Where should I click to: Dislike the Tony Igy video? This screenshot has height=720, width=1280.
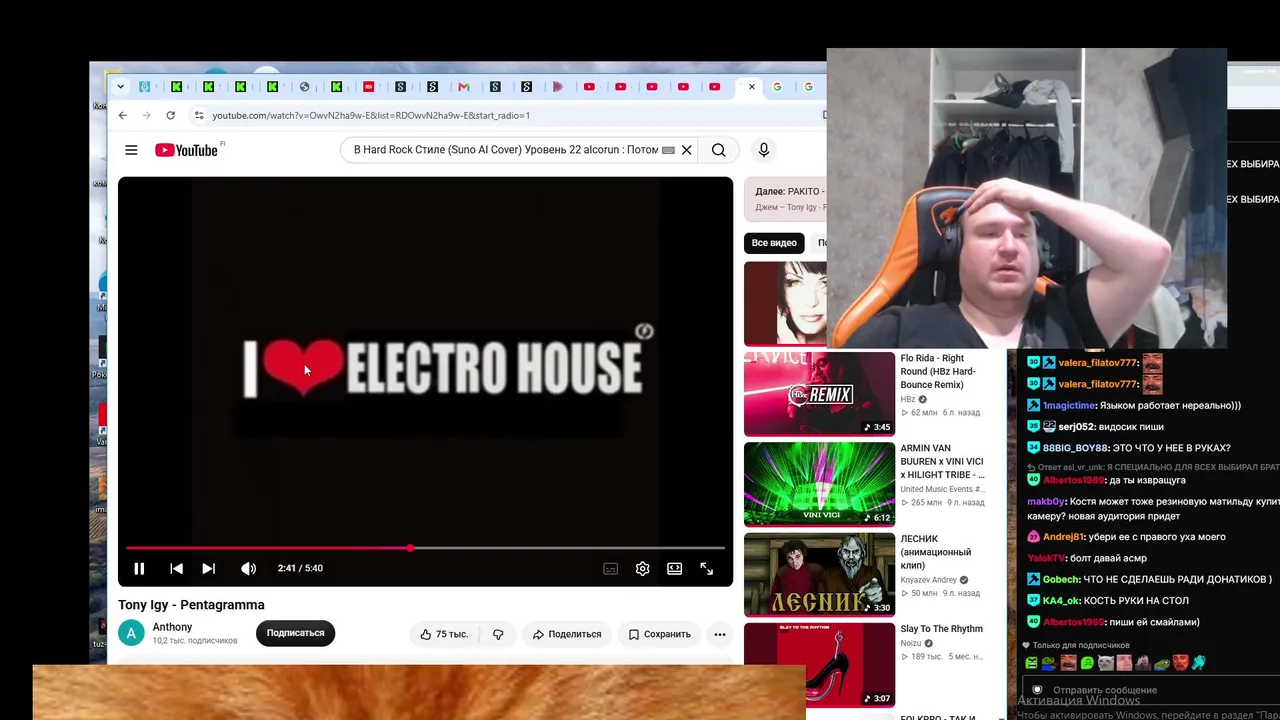pyautogui.click(x=498, y=634)
